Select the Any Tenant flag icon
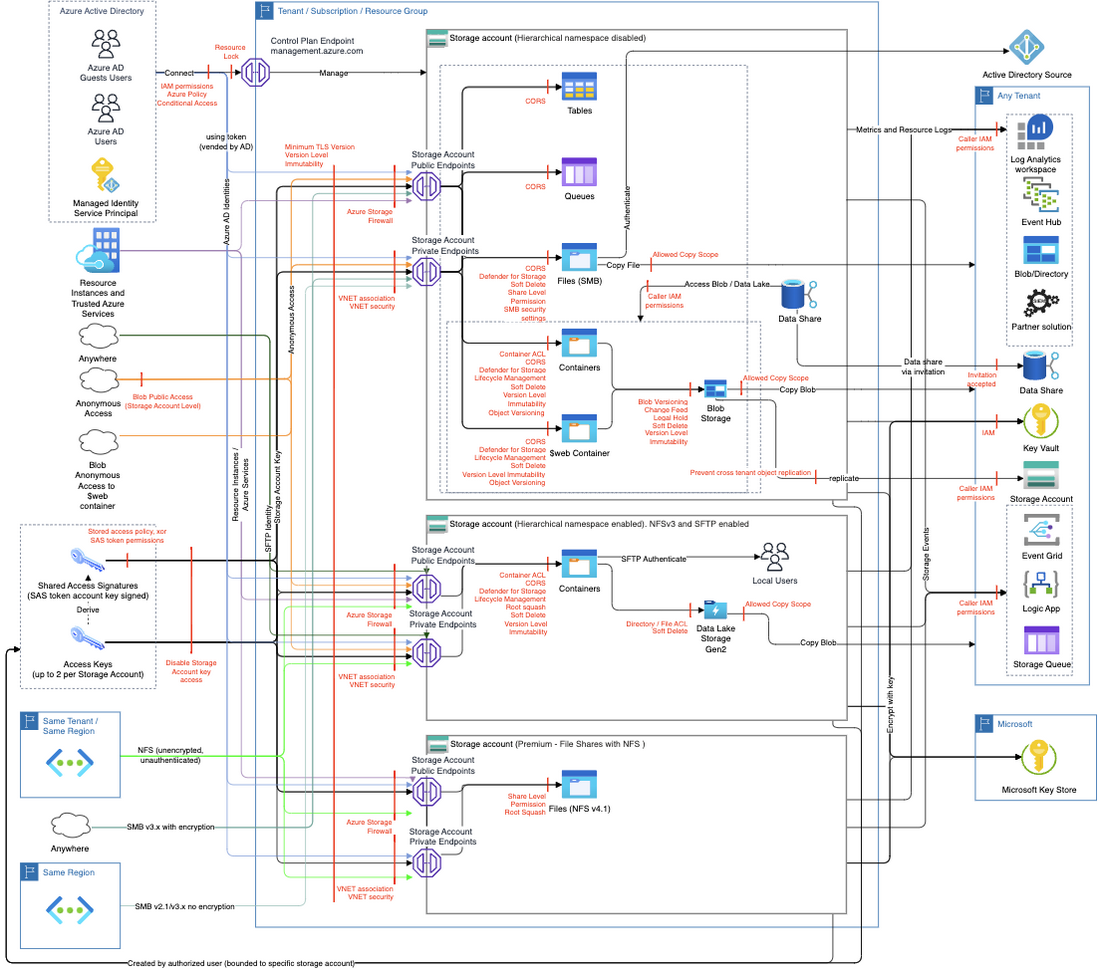The height and width of the screenshot is (972, 1100). pyautogui.click(x=984, y=95)
